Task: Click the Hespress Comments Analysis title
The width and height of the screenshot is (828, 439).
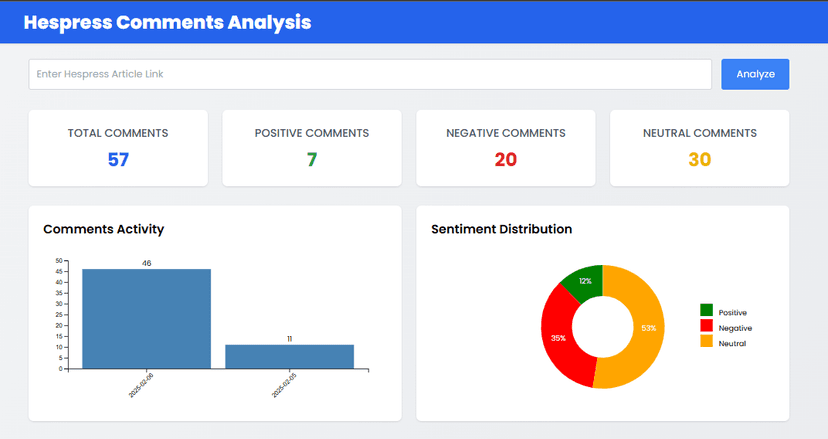Action: point(167,22)
